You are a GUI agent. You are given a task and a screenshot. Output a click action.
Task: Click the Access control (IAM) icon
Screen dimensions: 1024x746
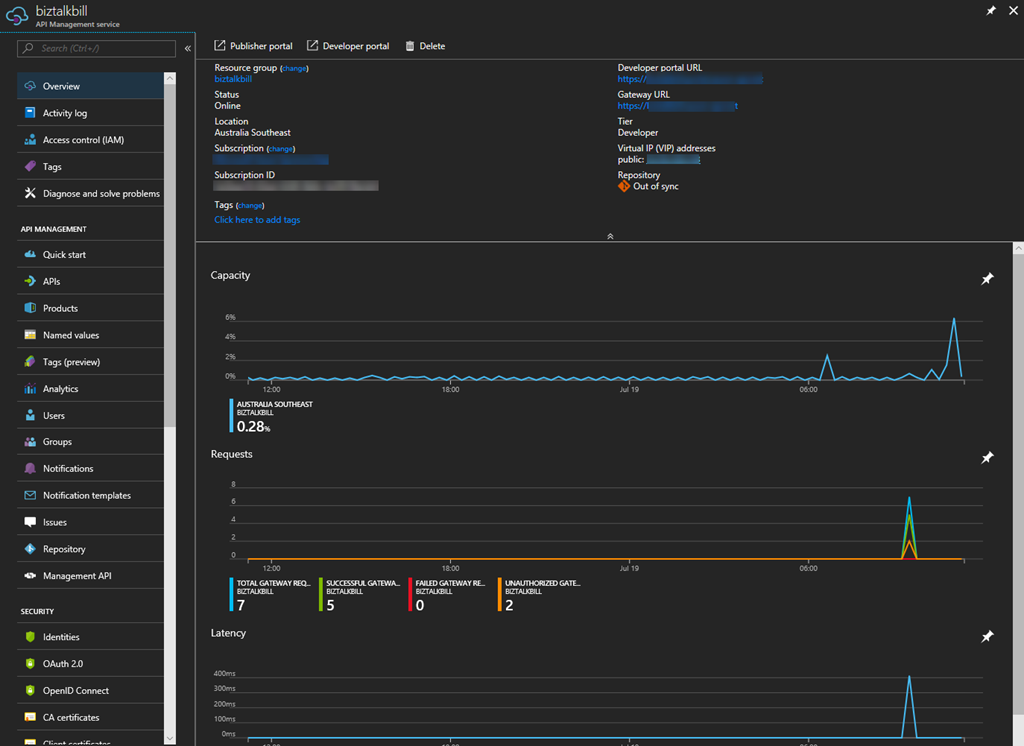[30, 140]
